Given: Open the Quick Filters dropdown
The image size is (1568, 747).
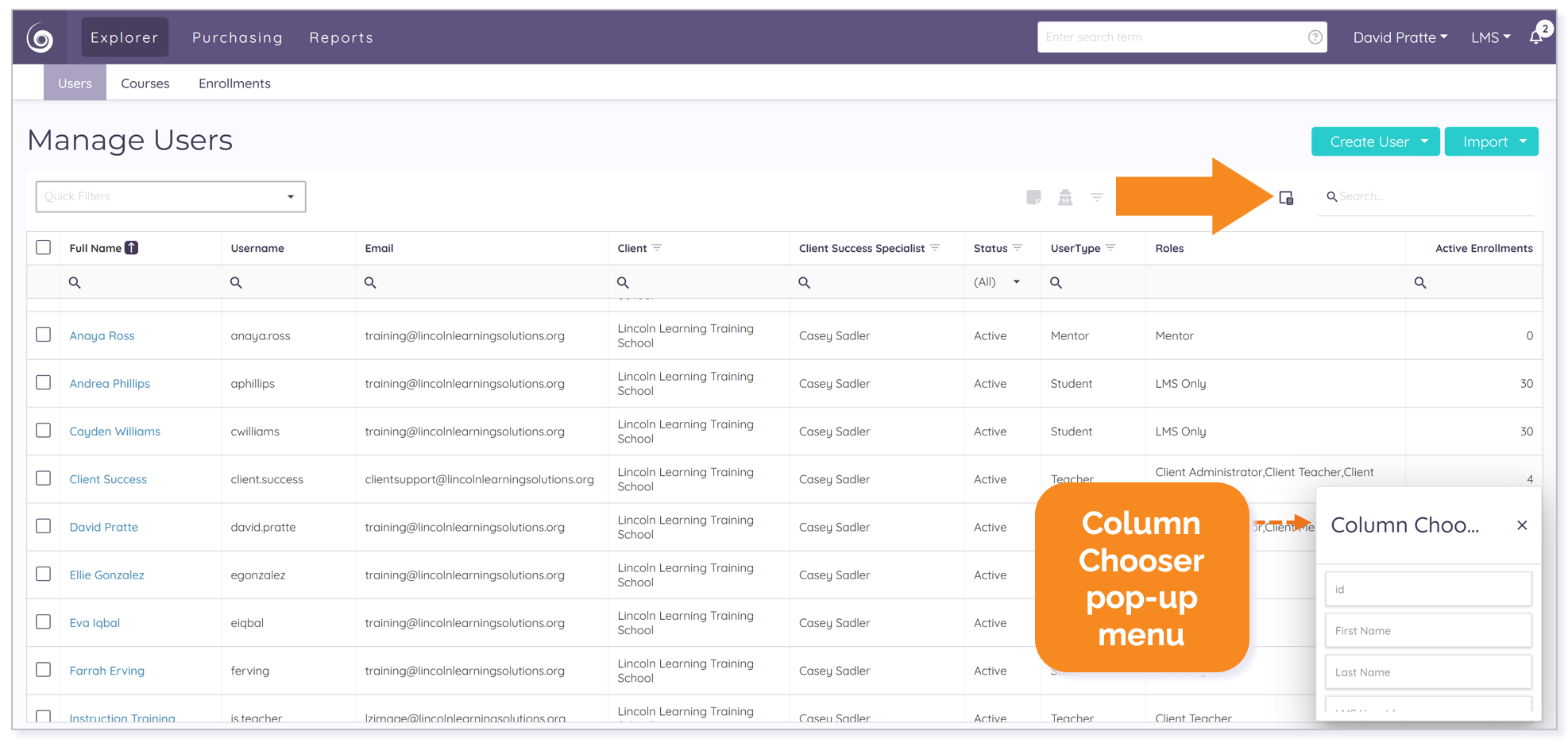Looking at the screenshot, I should tap(171, 196).
